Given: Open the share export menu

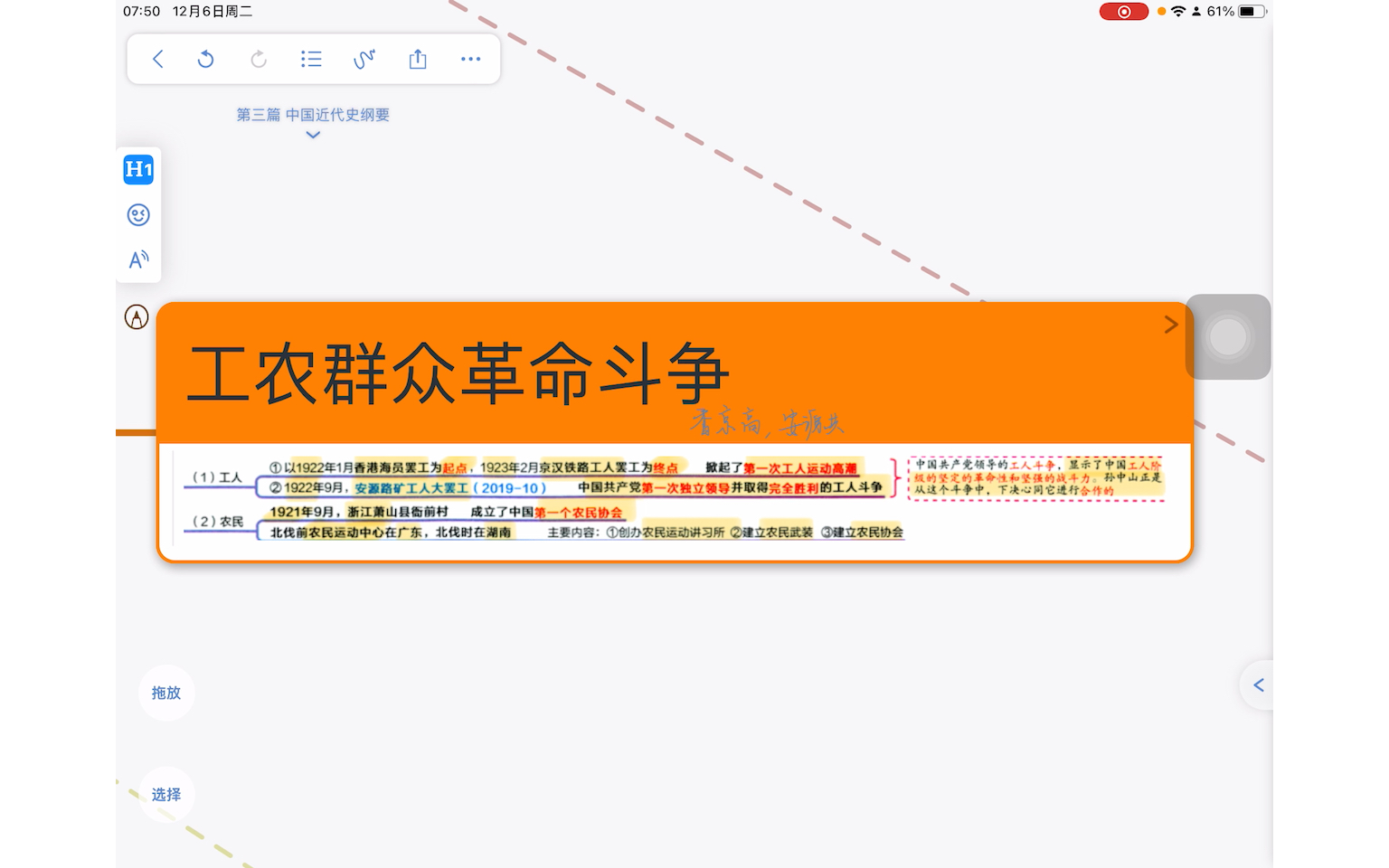Looking at the screenshot, I should pos(418,60).
